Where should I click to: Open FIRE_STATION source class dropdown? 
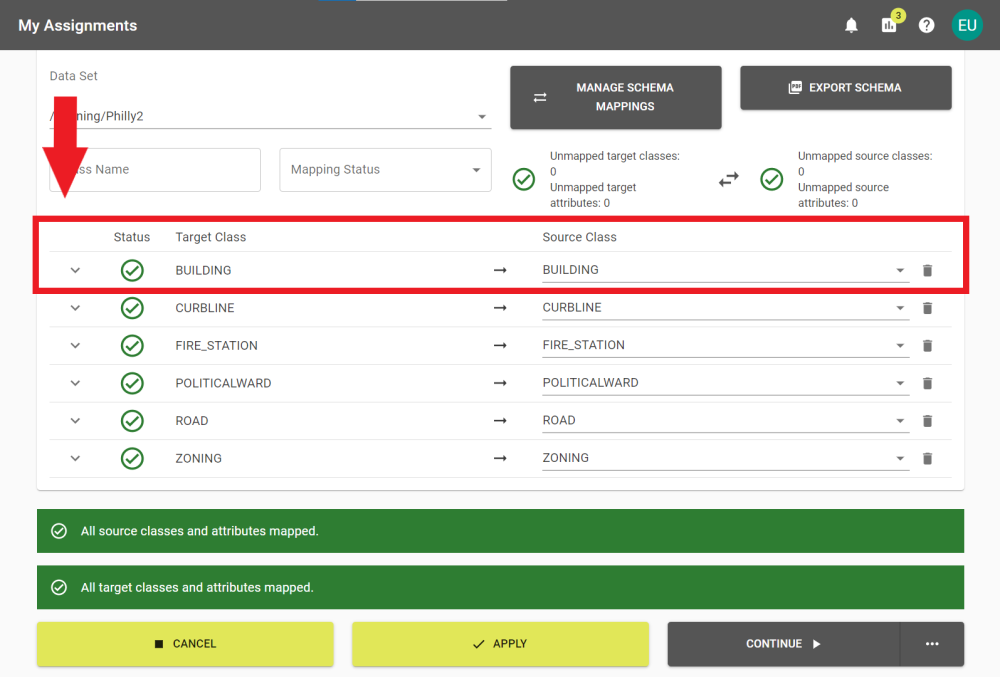[x=726, y=345]
